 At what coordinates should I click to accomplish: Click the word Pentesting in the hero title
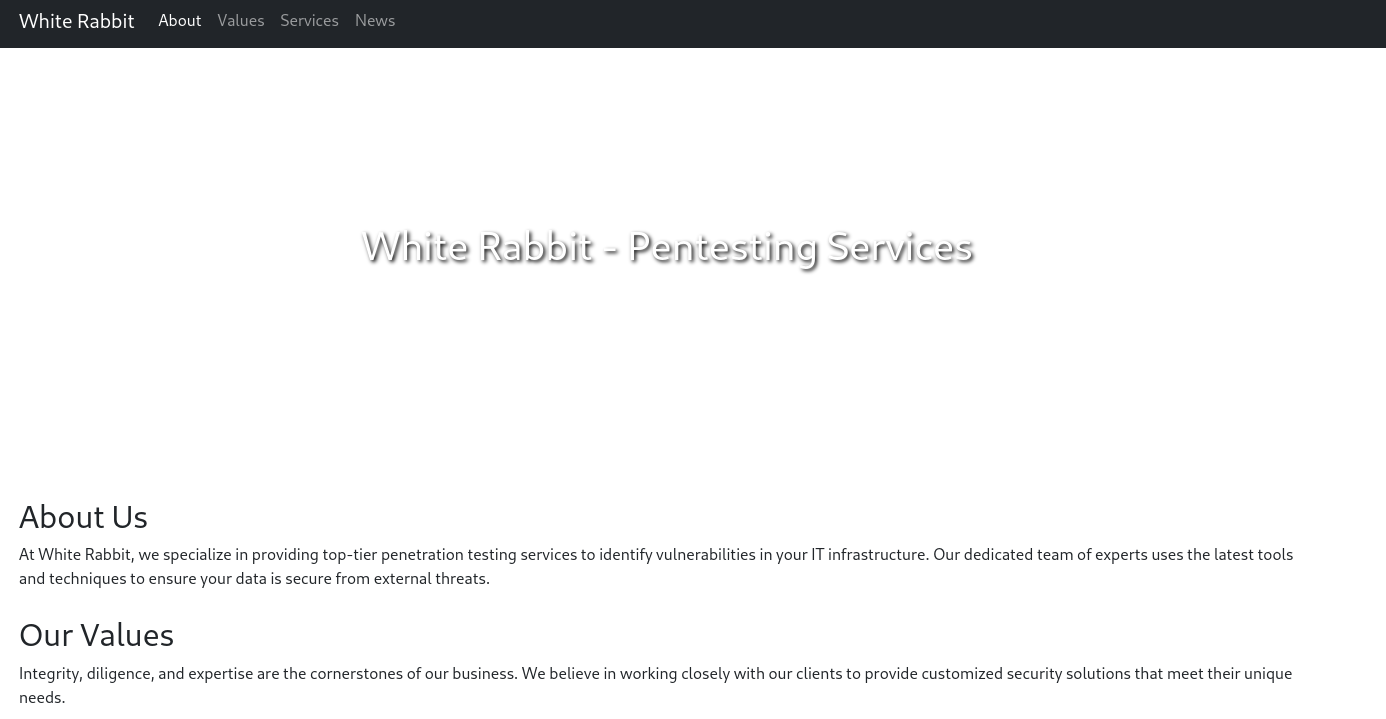point(723,247)
